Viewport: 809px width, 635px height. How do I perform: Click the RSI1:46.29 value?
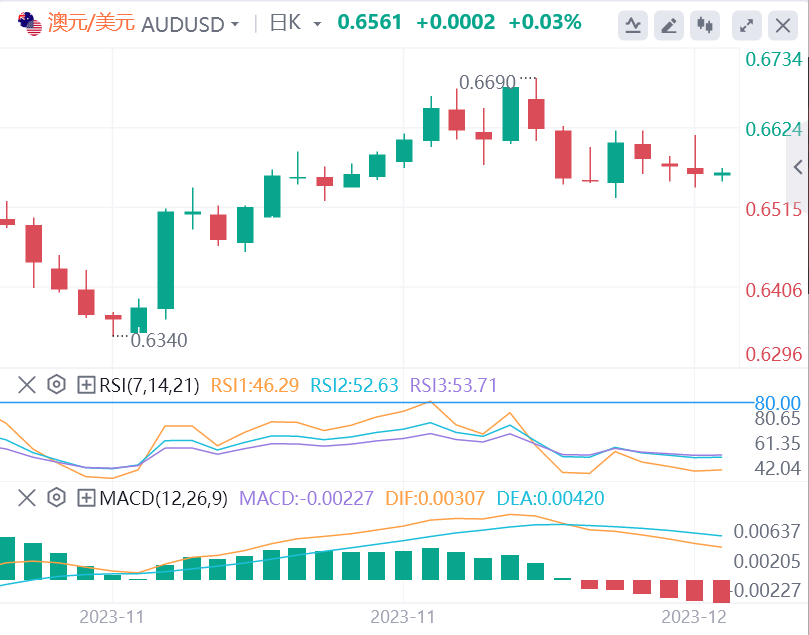tap(255, 385)
